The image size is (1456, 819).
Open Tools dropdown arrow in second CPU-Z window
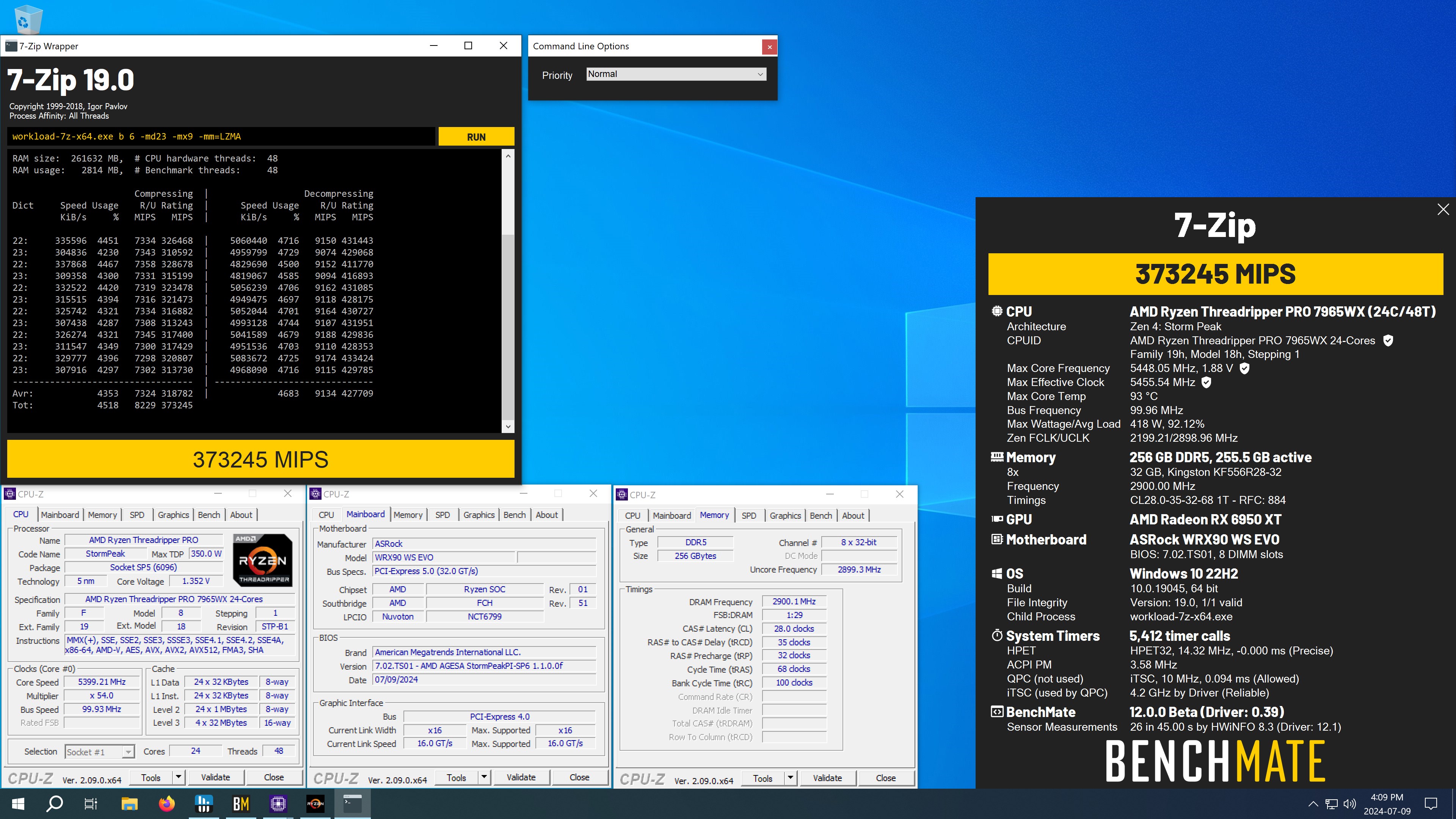coord(484,777)
